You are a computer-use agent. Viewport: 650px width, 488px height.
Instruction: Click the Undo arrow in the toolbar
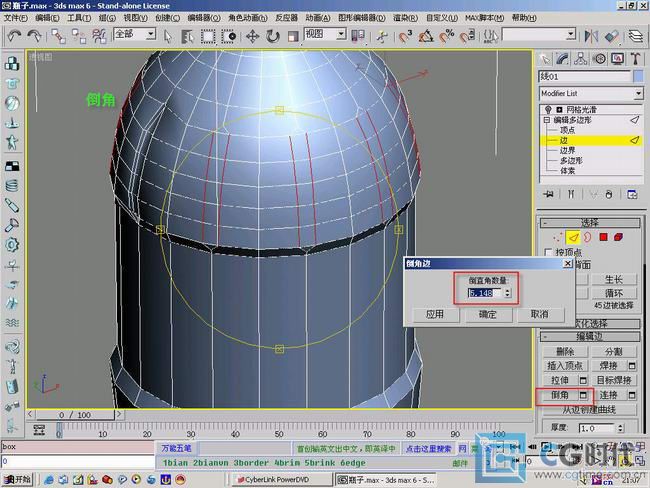[14, 36]
